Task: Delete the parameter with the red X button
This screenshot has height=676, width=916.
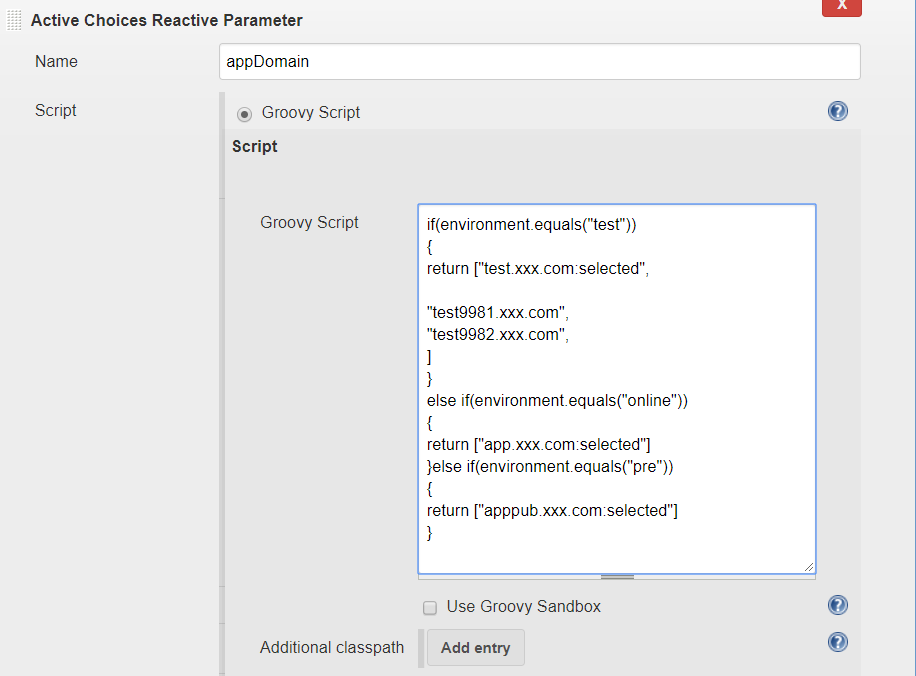Action: (x=841, y=6)
